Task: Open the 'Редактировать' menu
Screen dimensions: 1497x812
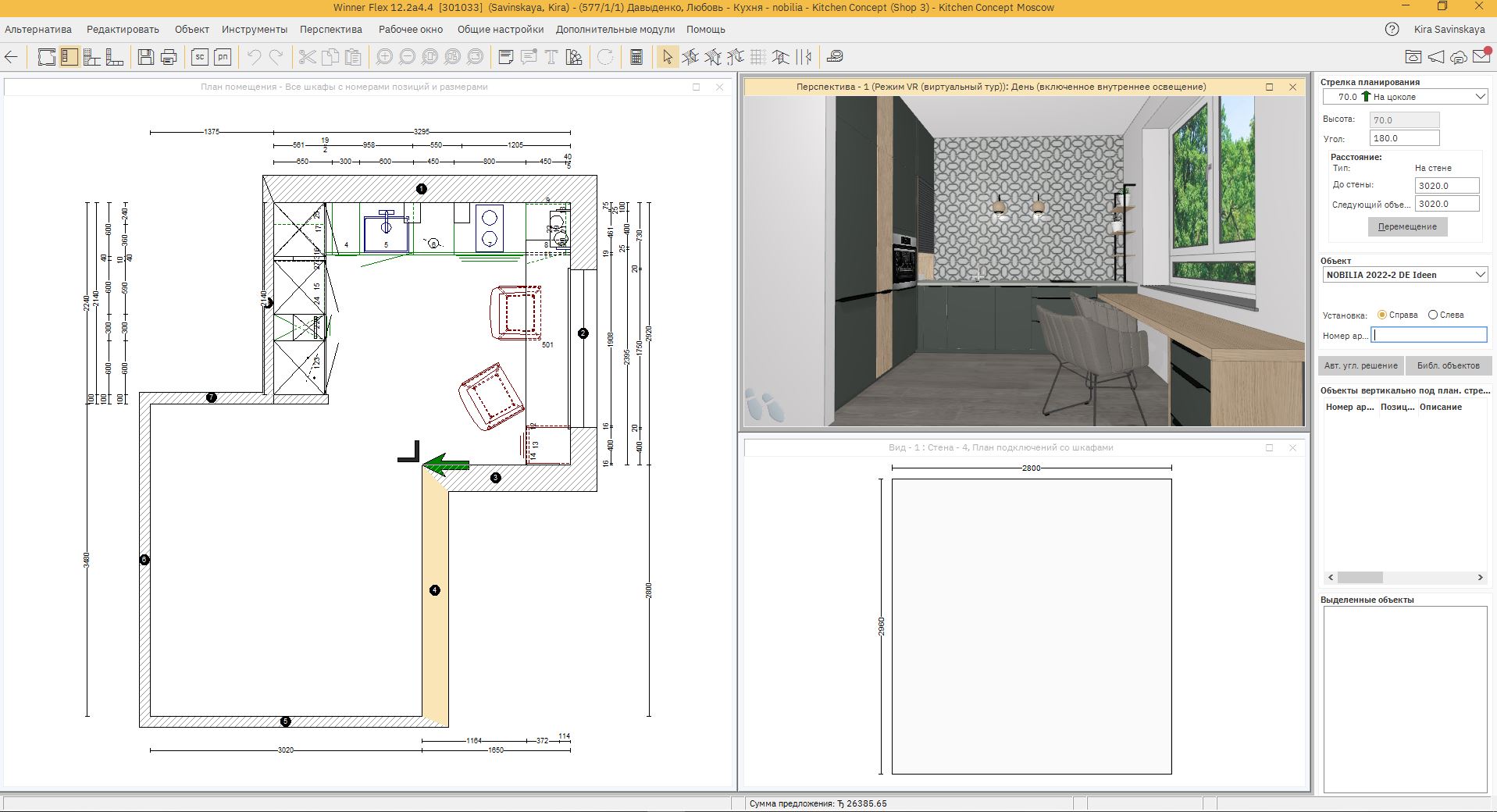Action: click(123, 30)
